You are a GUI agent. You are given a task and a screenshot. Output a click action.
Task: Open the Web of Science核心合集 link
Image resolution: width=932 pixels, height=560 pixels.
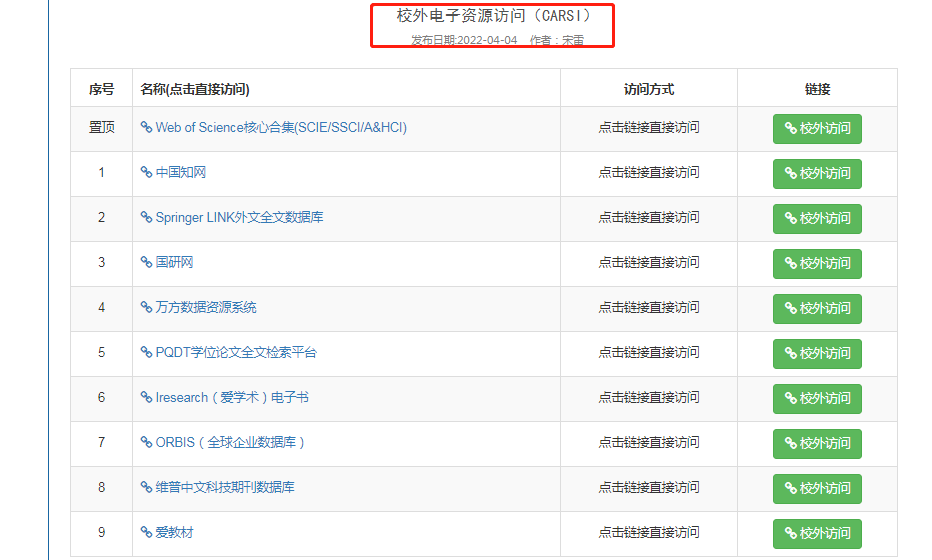tap(281, 127)
